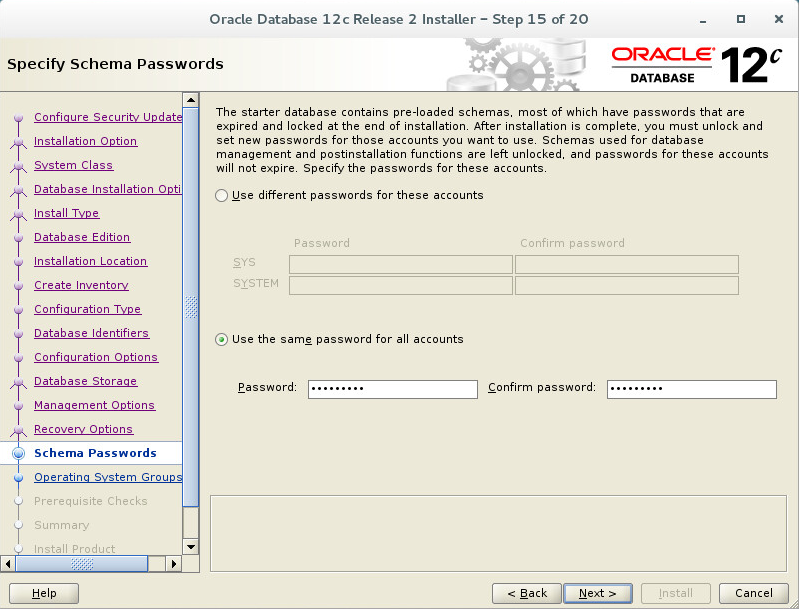Screen dimensions: 799x609
Task: Open Recovery Options step
Action: click(84, 429)
